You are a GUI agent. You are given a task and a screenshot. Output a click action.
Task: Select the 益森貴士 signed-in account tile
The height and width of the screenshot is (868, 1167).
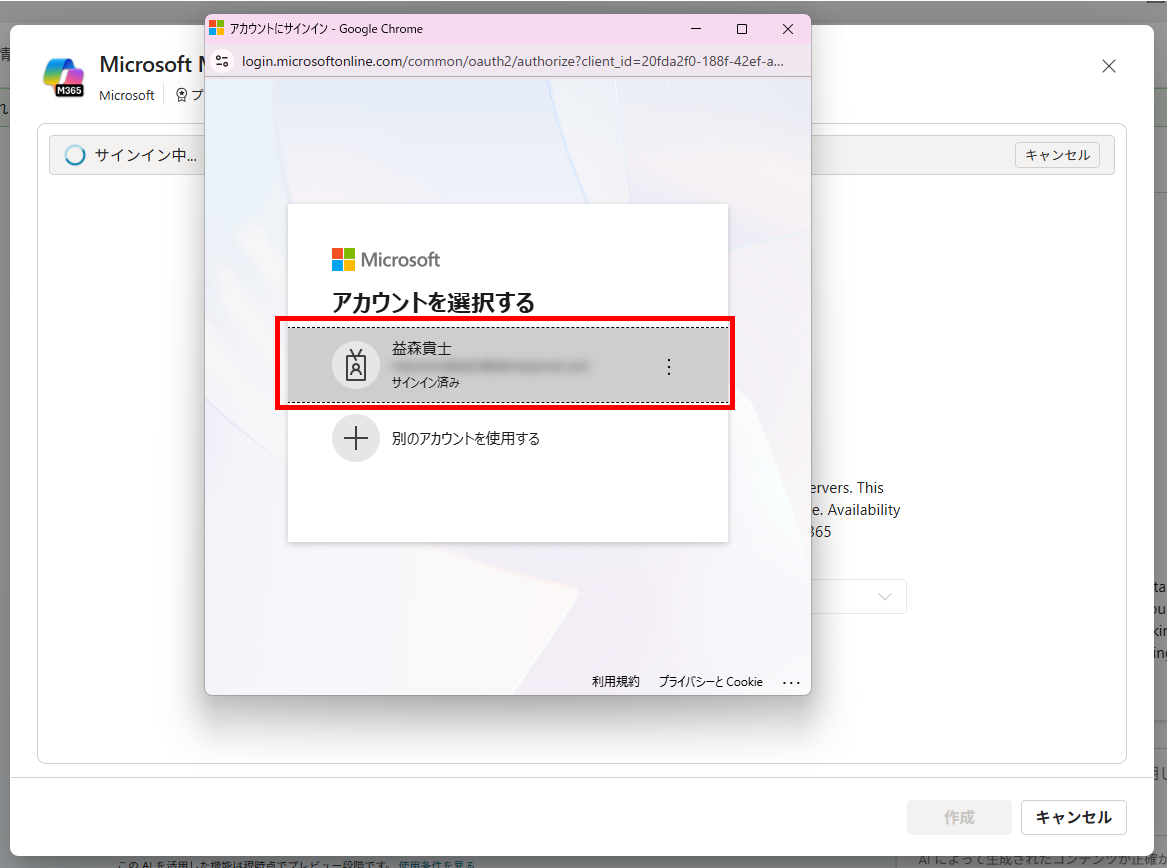point(508,365)
